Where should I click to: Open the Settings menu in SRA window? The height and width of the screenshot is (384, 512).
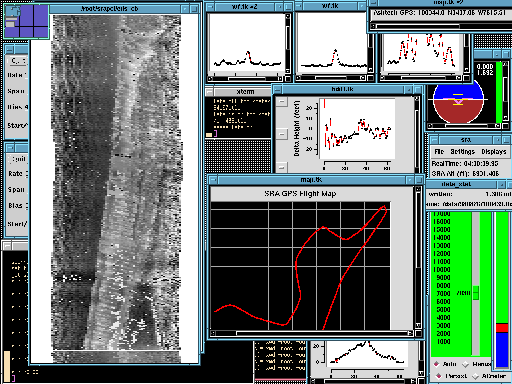click(463, 152)
